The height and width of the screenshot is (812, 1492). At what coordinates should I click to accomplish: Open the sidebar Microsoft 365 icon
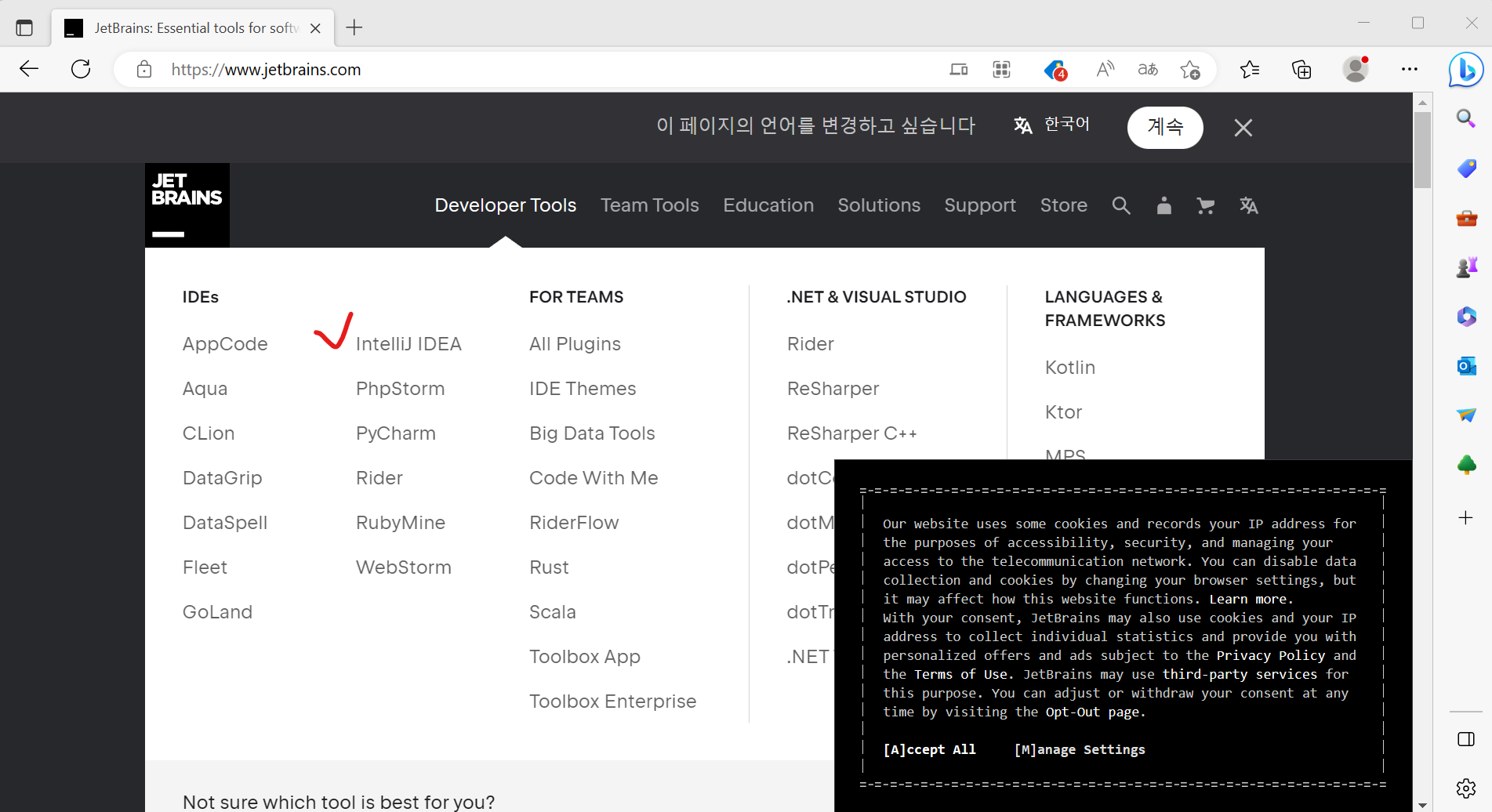click(1466, 317)
